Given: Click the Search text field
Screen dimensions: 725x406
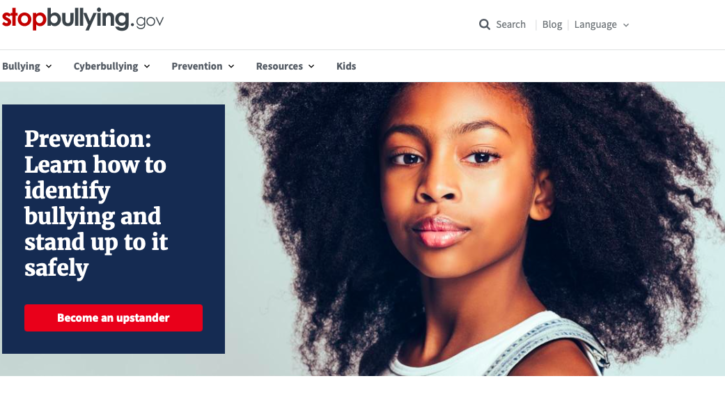Looking at the screenshot, I should [x=510, y=25].
